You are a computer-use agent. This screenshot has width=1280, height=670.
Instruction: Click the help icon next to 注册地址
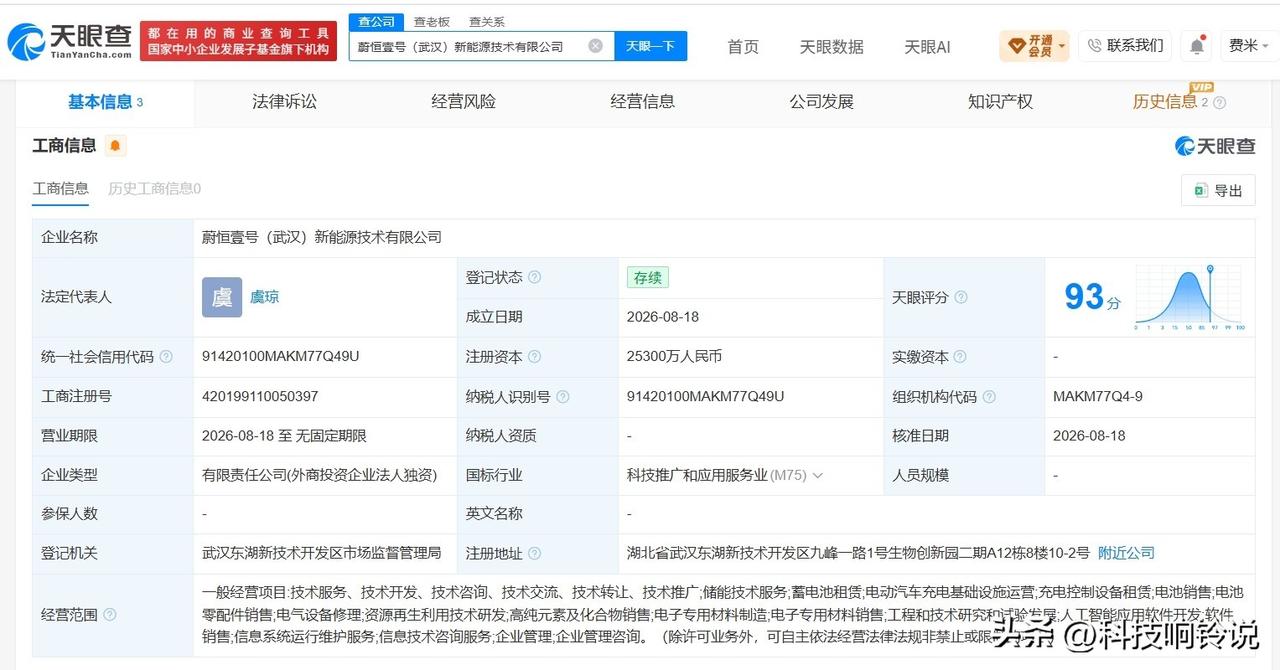point(535,554)
